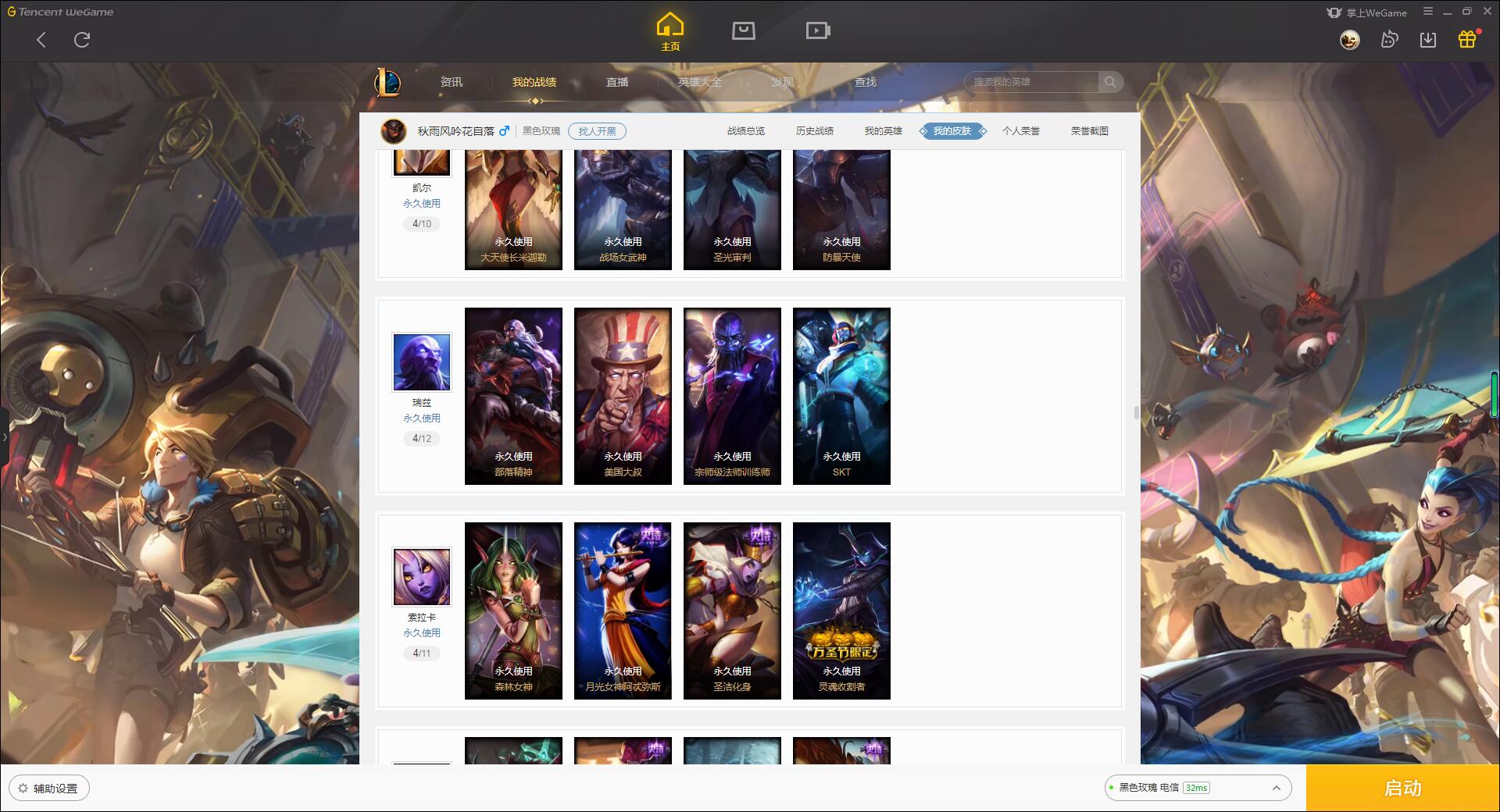
Task: Open the 宗师级法师训练师 skin card
Action: [732, 396]
